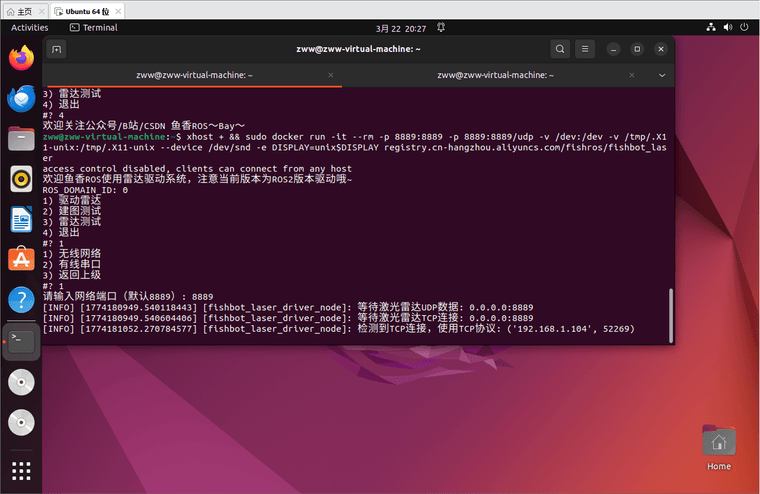The image size is (760, 494).
Task: Open new terminal tab button
Action: tap(57, 49)
